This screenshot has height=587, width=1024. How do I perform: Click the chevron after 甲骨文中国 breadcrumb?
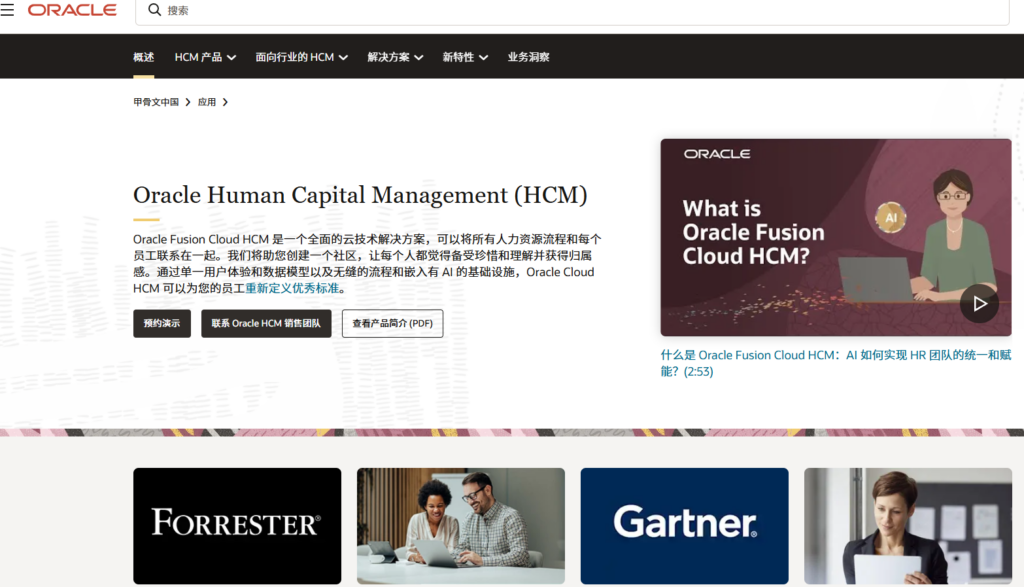pyautogui.click(x=188, y=102)
